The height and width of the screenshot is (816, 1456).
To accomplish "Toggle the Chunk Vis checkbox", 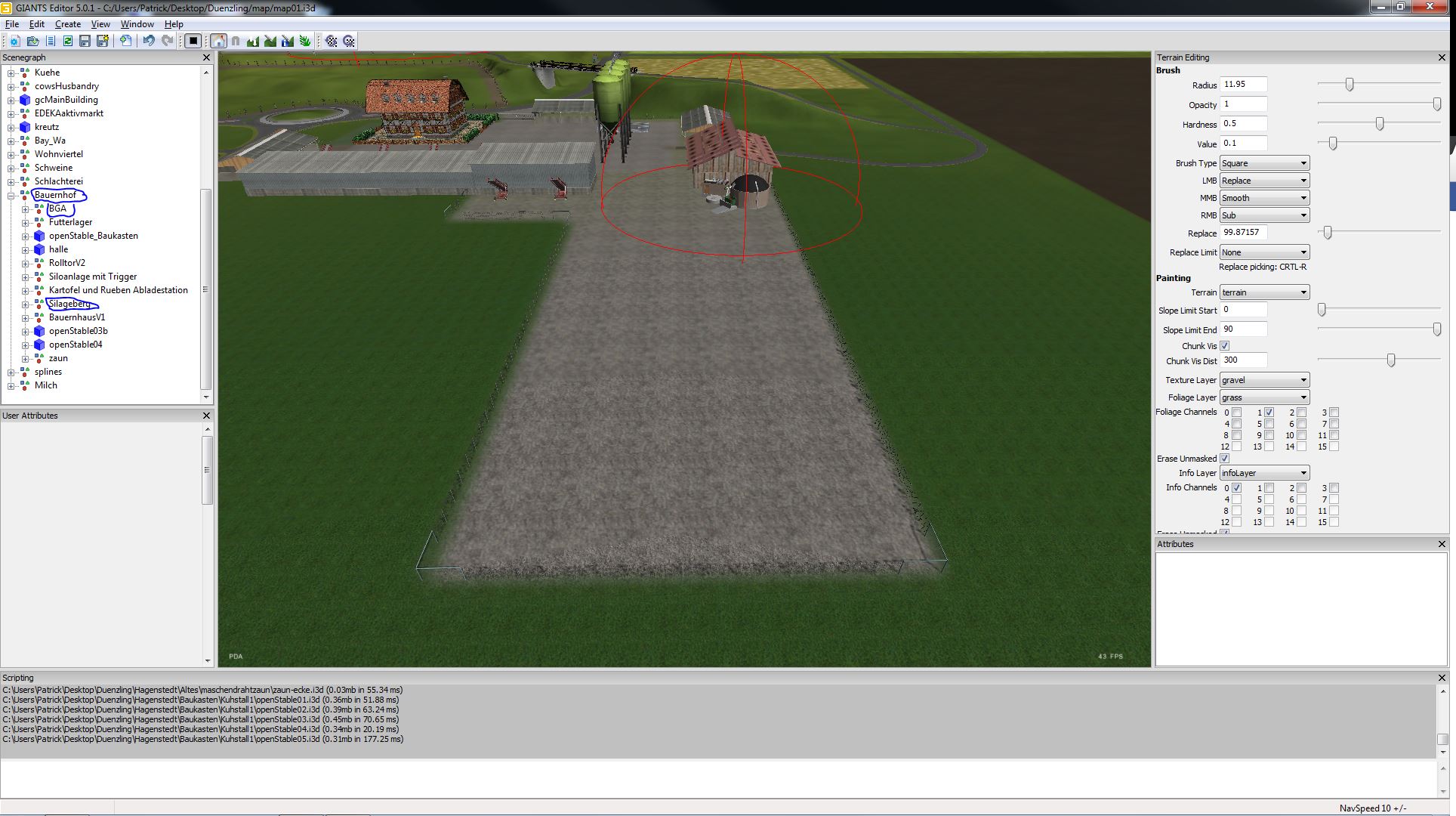I will click(1225, 346).
